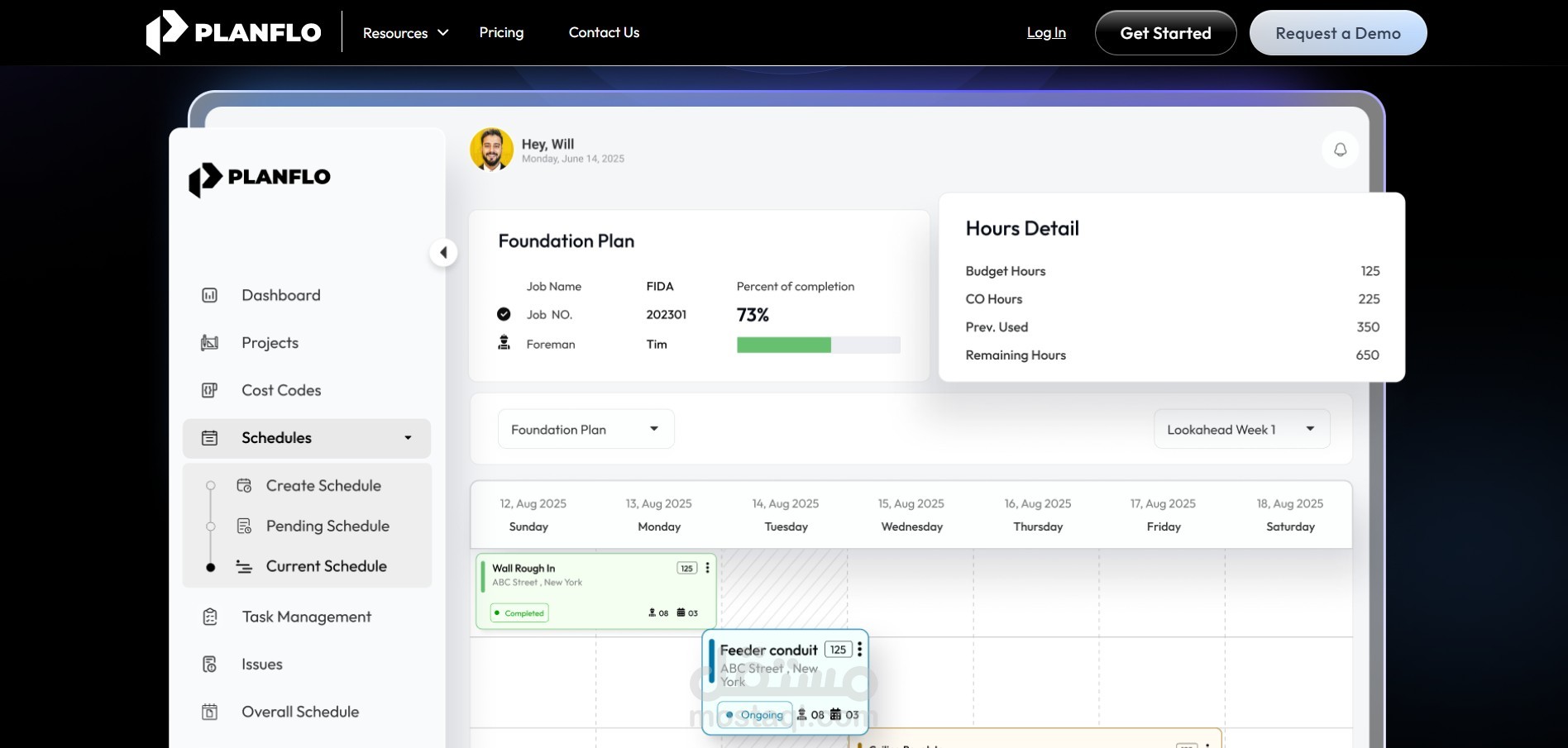Screen dimensions: 1568x748
Task: Click the Projects sidebar icon
Action: click(x=210, y=343)
